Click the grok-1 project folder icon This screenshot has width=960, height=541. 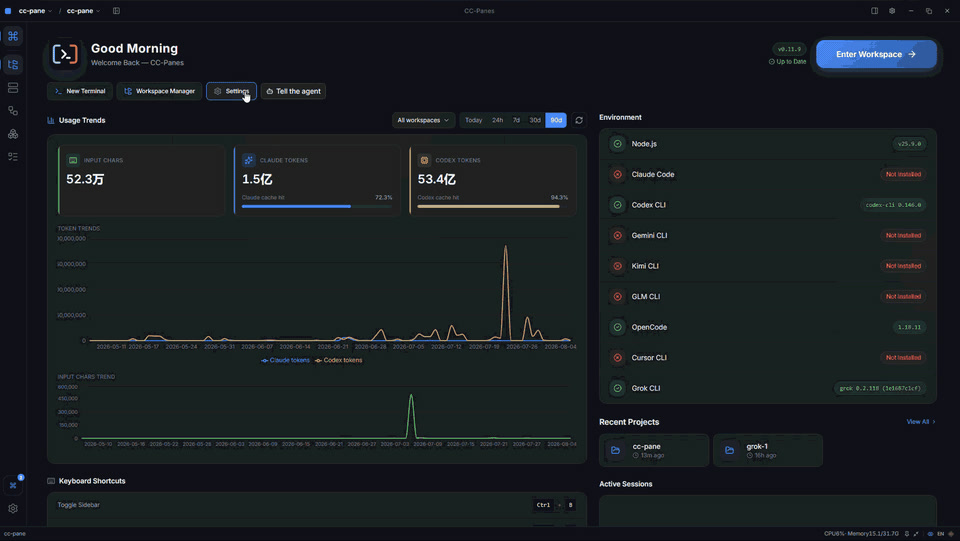coord(729,450)
